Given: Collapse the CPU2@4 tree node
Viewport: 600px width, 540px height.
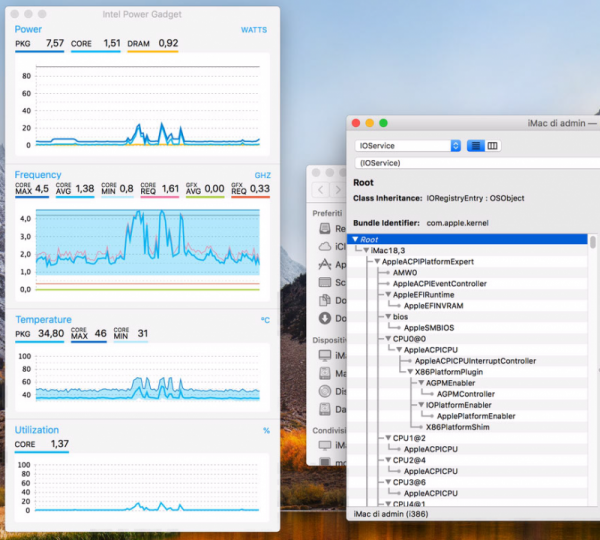Looking at the screenshot, I should click(388, 460).
